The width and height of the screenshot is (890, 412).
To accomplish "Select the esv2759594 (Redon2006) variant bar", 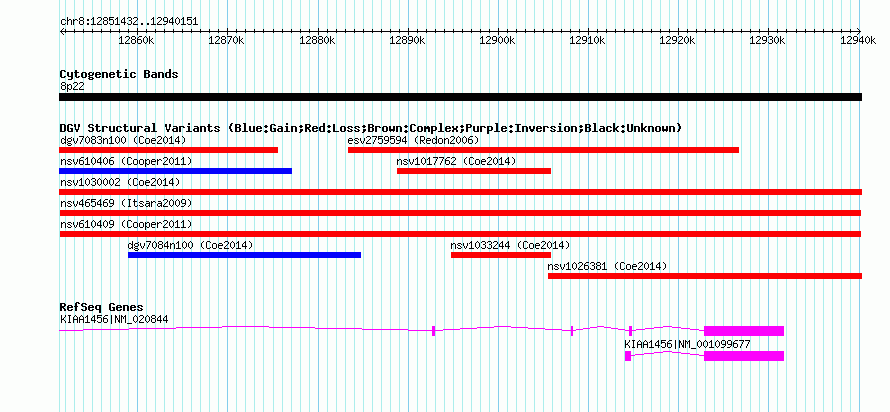I will pyautogui.click(x=543, y=150).
